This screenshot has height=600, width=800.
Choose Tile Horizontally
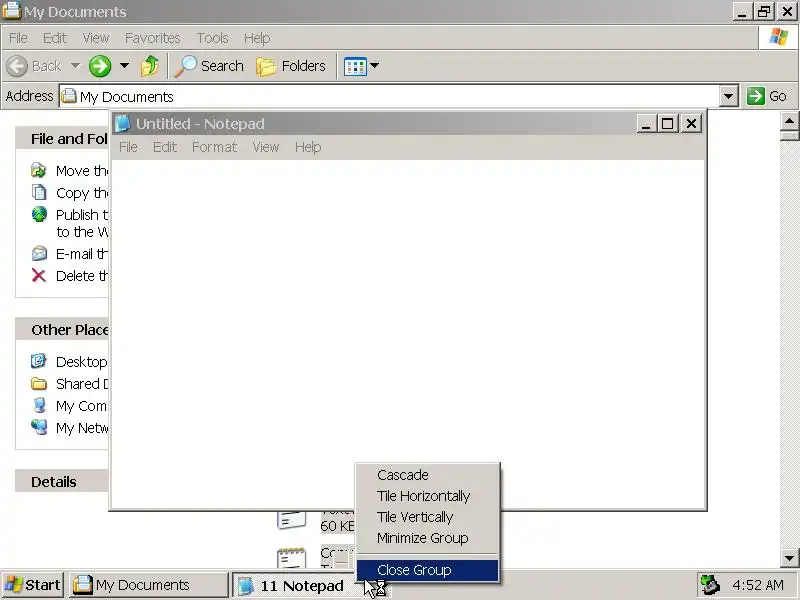coord(428,496)
